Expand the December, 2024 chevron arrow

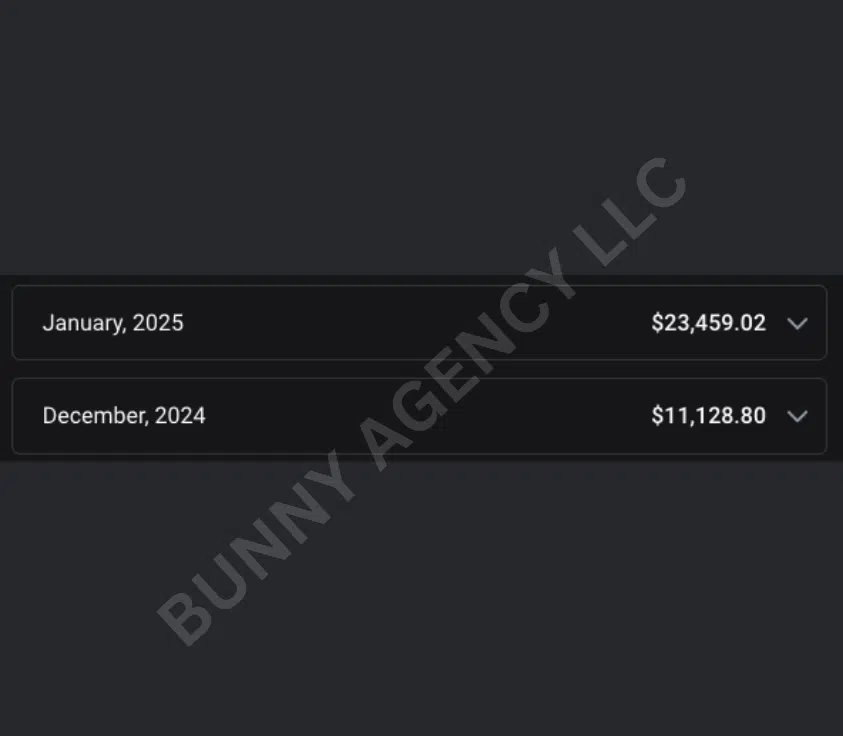click(x=797, y=416)
